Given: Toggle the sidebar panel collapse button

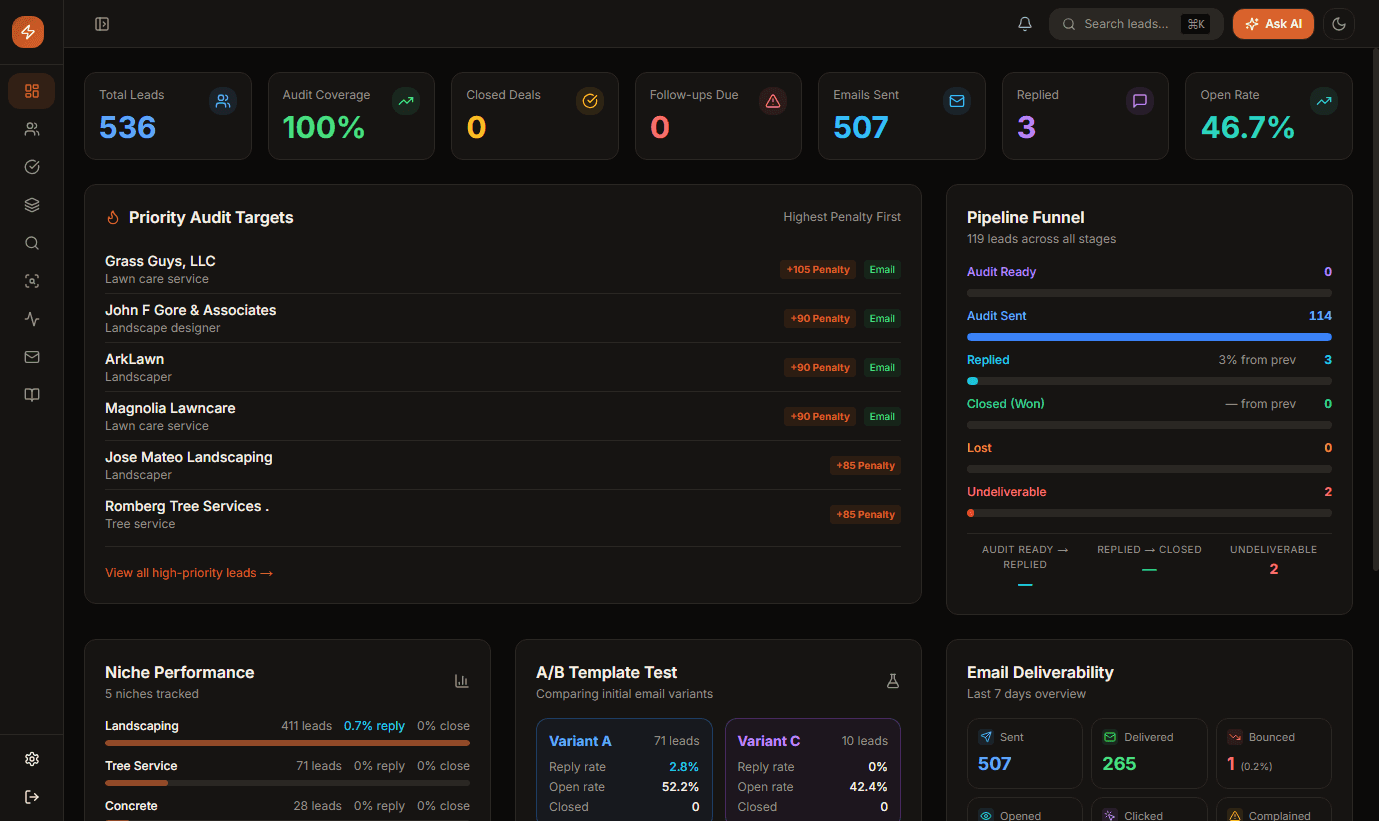Looking at the screenshot, I should click(x=102, y=24).
